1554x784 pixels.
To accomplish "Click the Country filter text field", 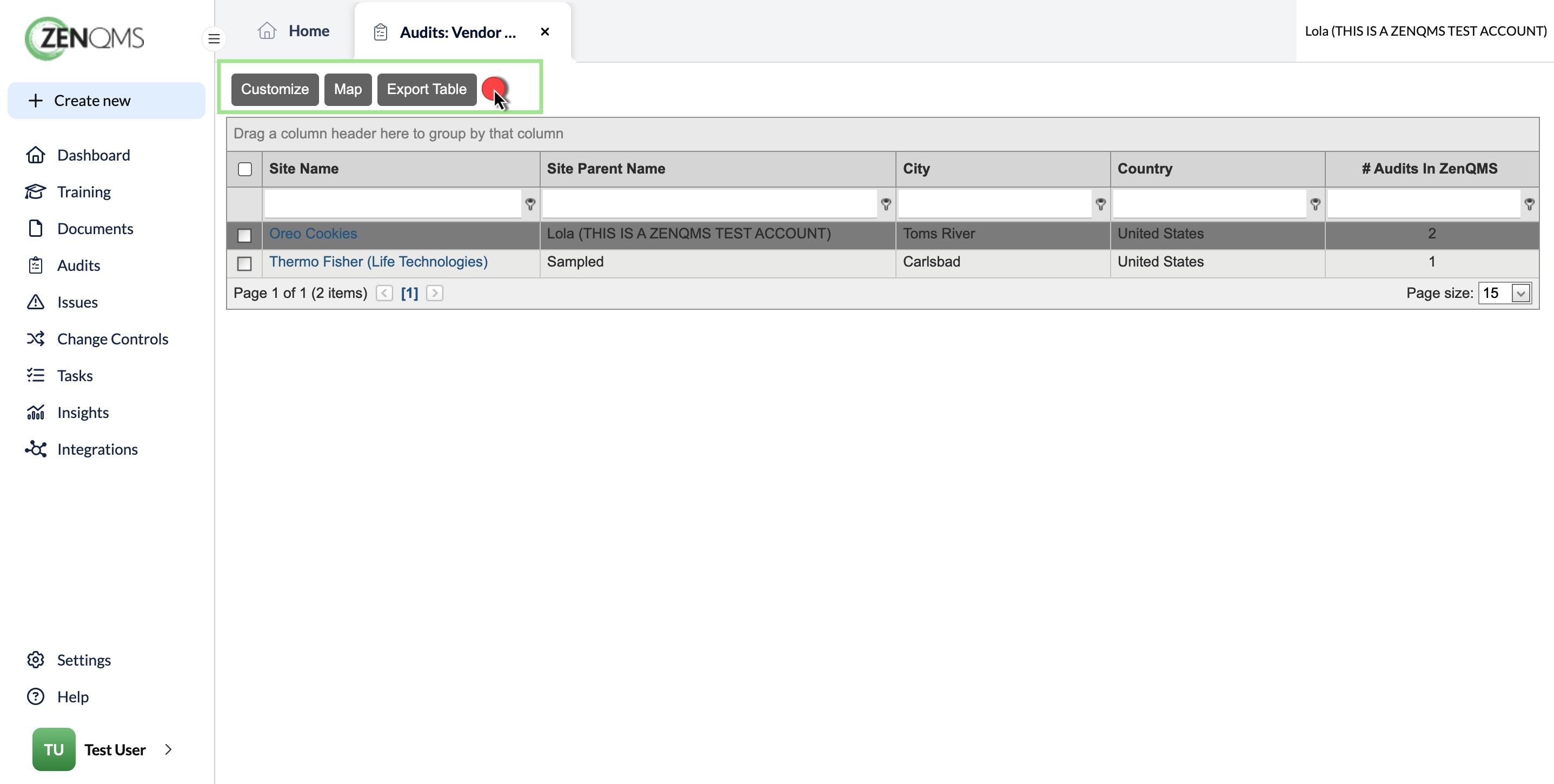I will (x=1210, y=204).
